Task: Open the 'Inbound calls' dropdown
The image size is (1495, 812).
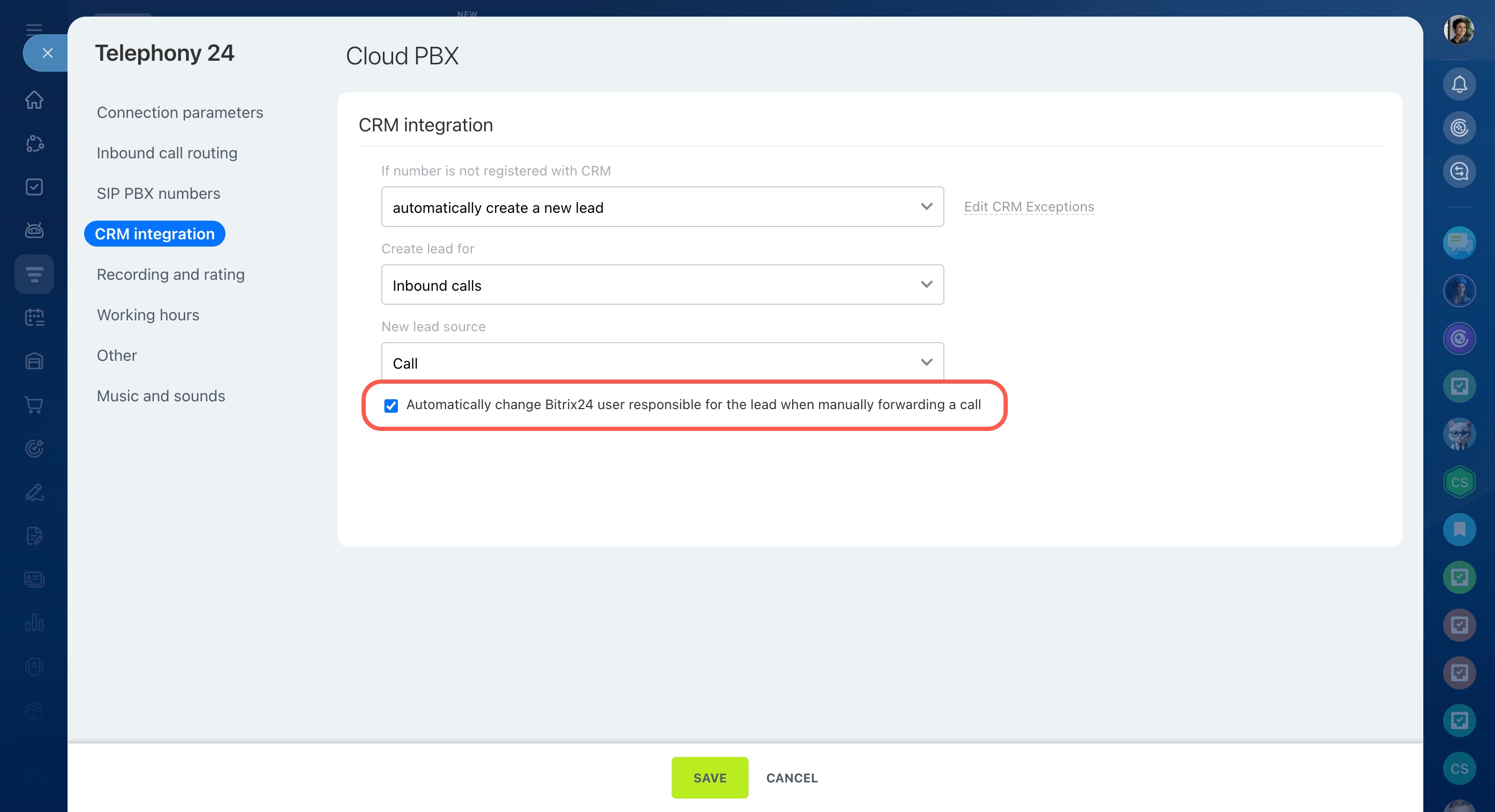Action: (x=662, y=285)
